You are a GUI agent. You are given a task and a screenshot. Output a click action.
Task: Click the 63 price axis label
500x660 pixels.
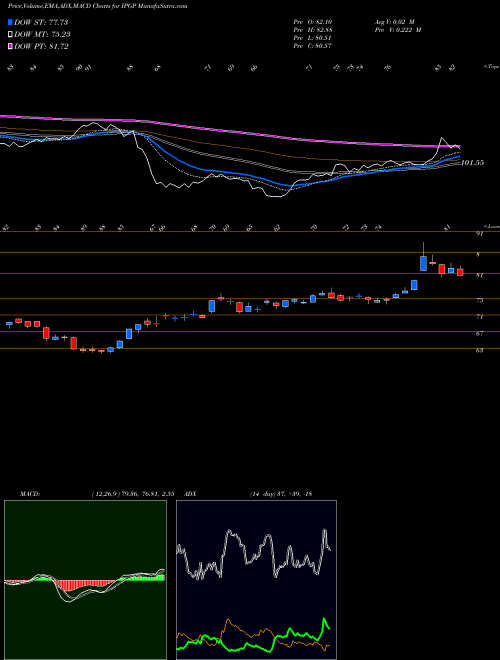(479, 350)
